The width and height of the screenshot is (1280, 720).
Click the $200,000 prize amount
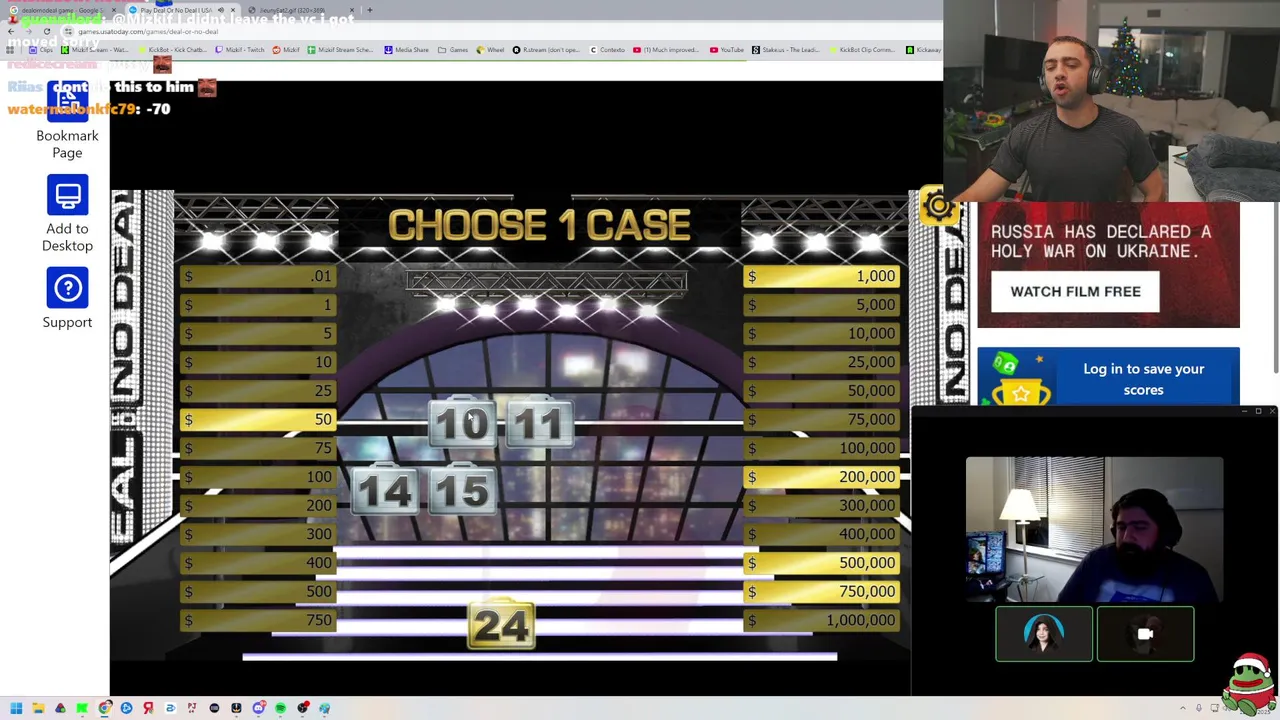[822, 477]
